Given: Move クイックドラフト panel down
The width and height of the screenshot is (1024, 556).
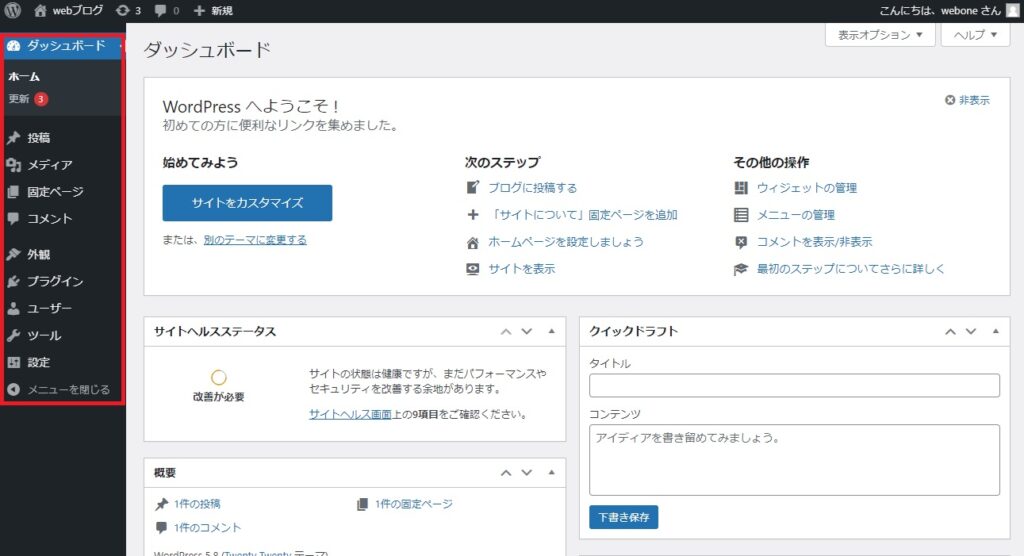Looking at the screenshot, I should click(x=971, y=332).
